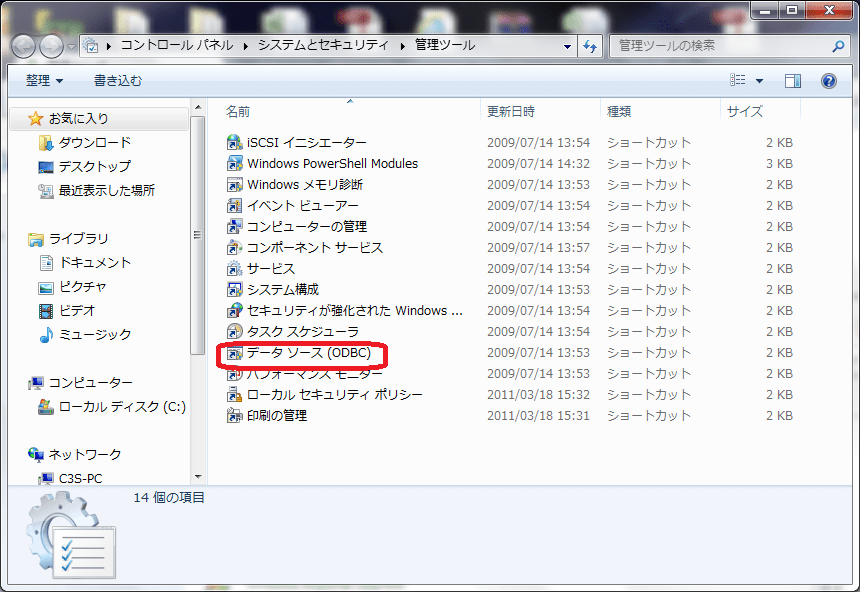Click the ローカル ディスク (C:) drive icon
The width and height of the screenshot is (860, 592).
[46, 407]
